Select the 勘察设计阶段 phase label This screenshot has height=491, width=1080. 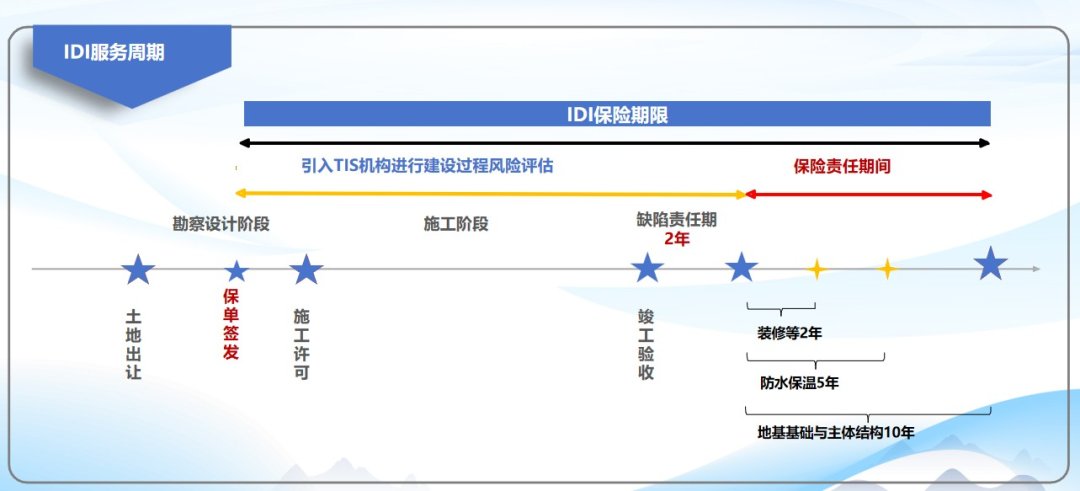coord(221,223)
